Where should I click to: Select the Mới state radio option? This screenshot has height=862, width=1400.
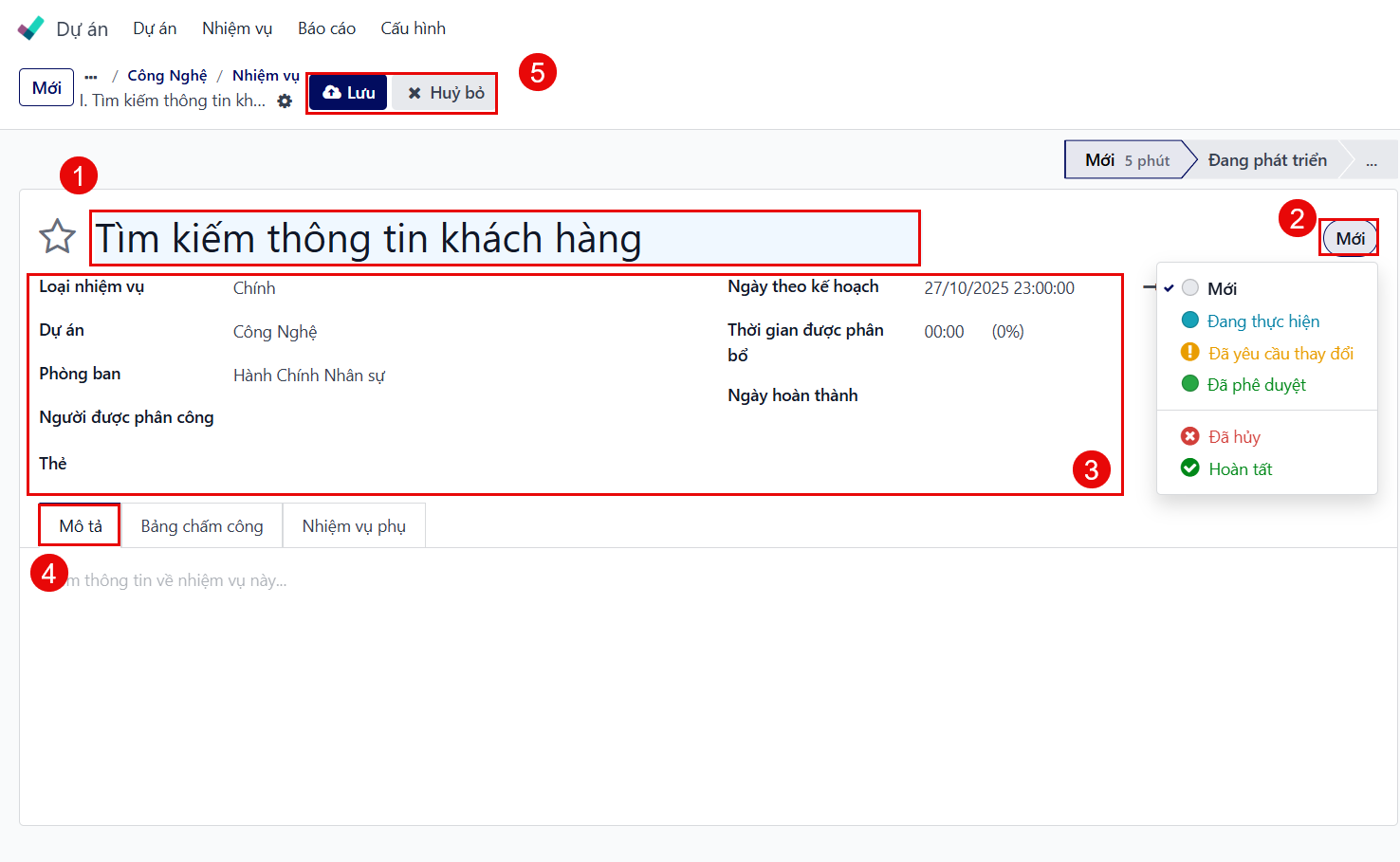[1190, 288]
